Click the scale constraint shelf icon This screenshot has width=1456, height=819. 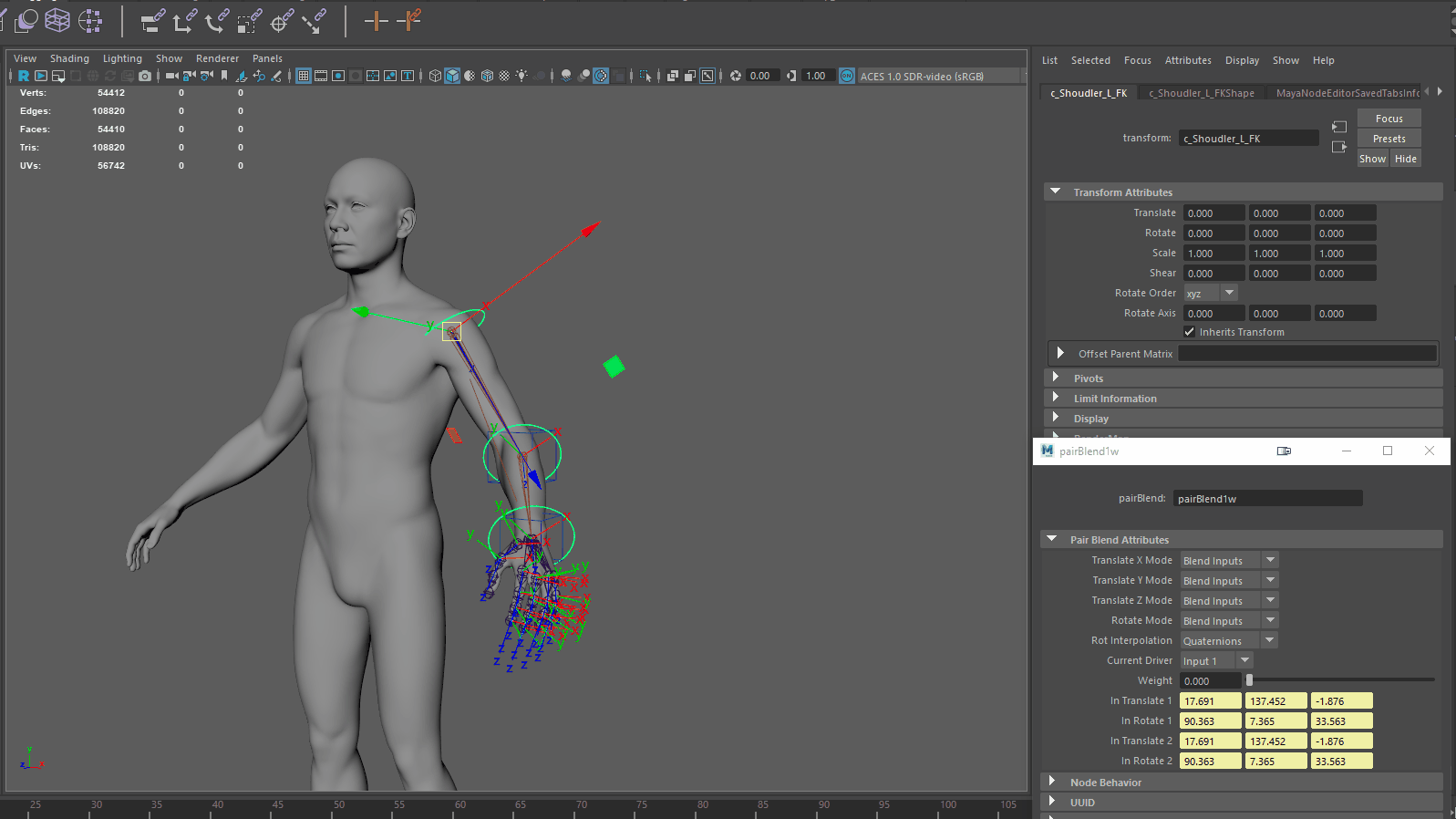pyautogui.click(x=248, y=20)
